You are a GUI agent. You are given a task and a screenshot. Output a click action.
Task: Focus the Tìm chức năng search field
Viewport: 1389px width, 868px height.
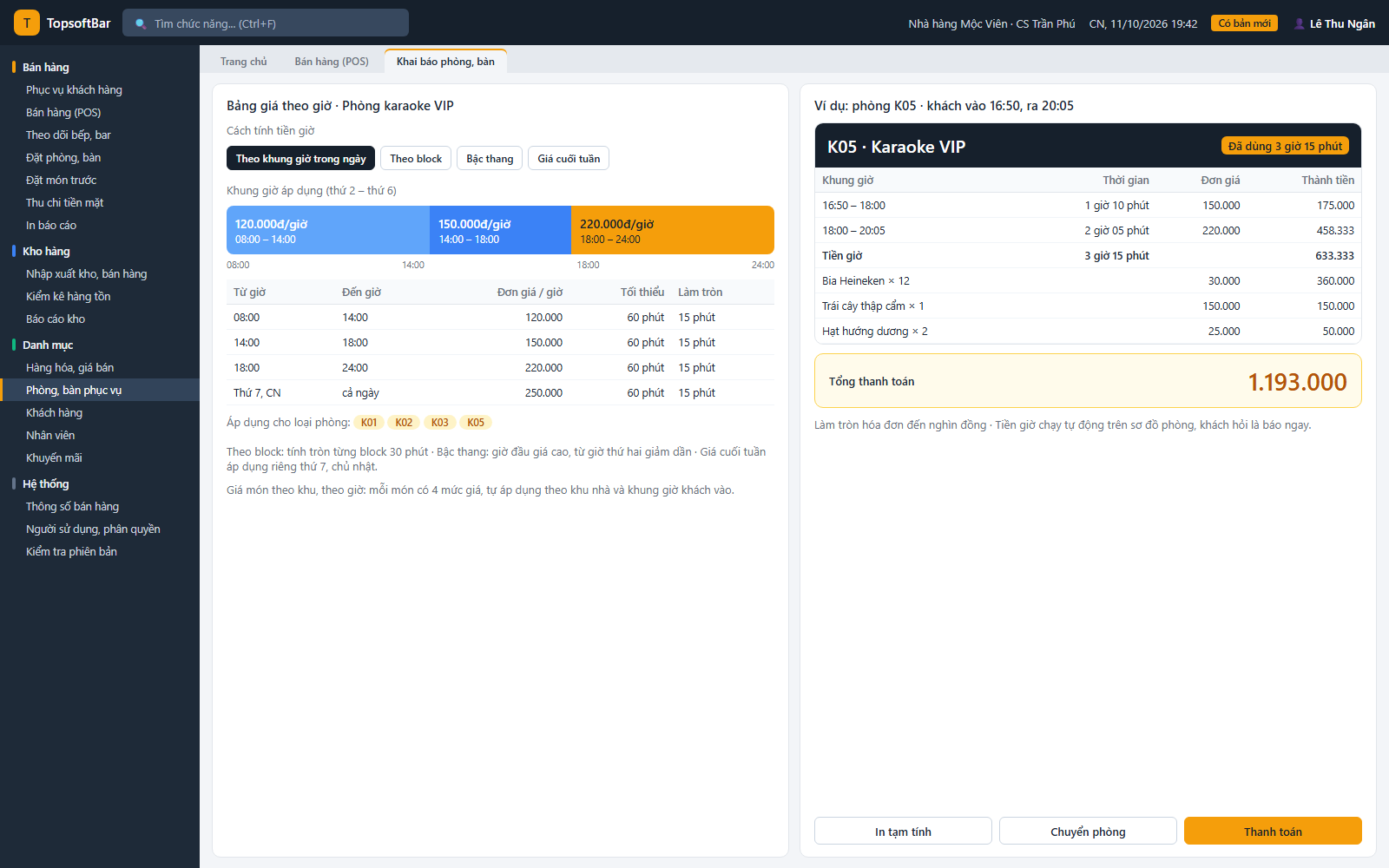266,23
